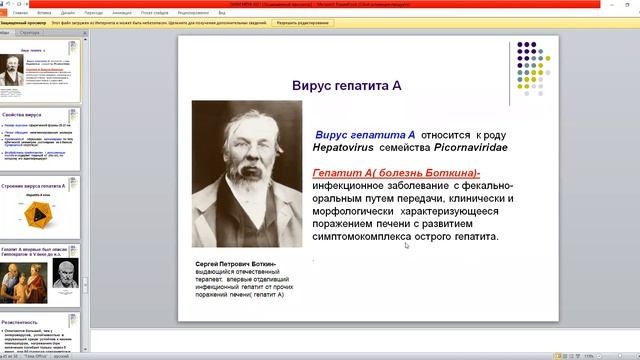Image resolution: width=640 pixels, height=360 pixels.
Task: Open the Рецензирование ribbon tab
Action: 193,13
